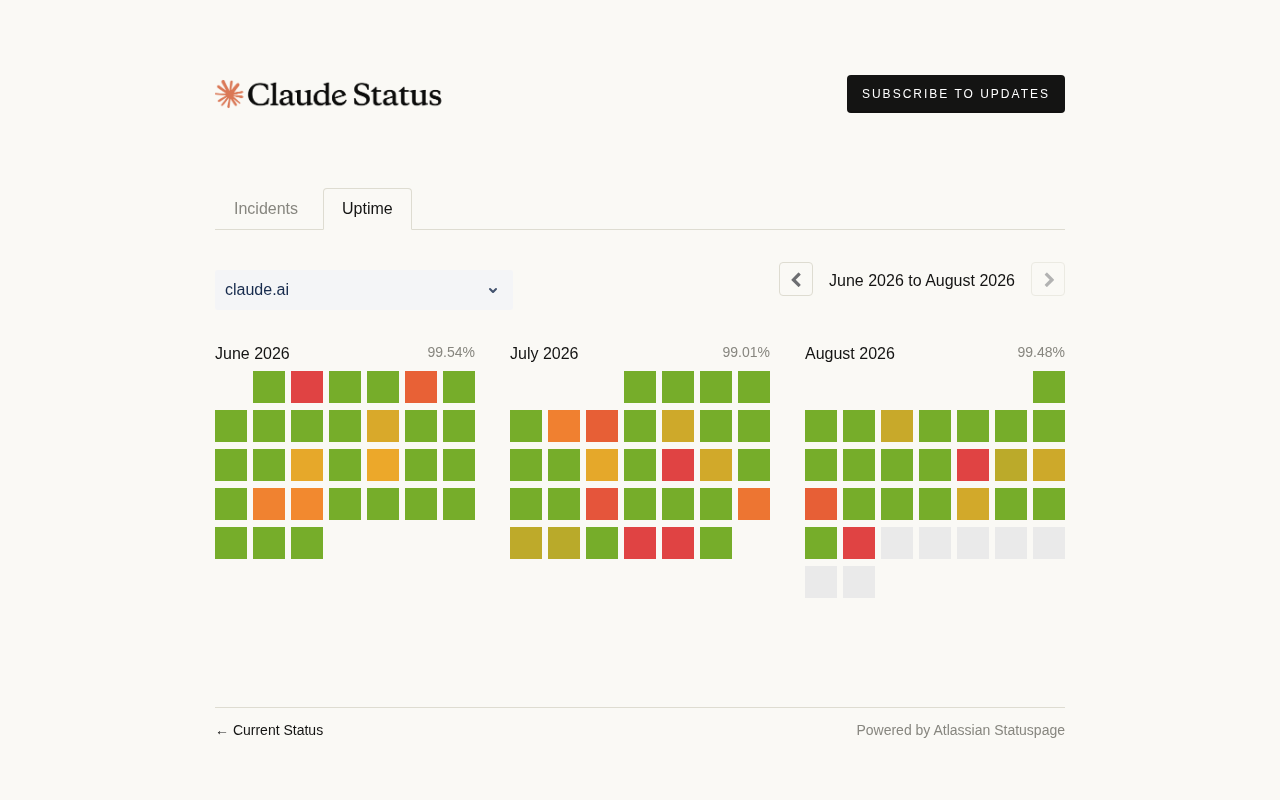This screenshot has width=1280, height=800.
Task: Select the red June 2 day square
Action: coord(307,387)
